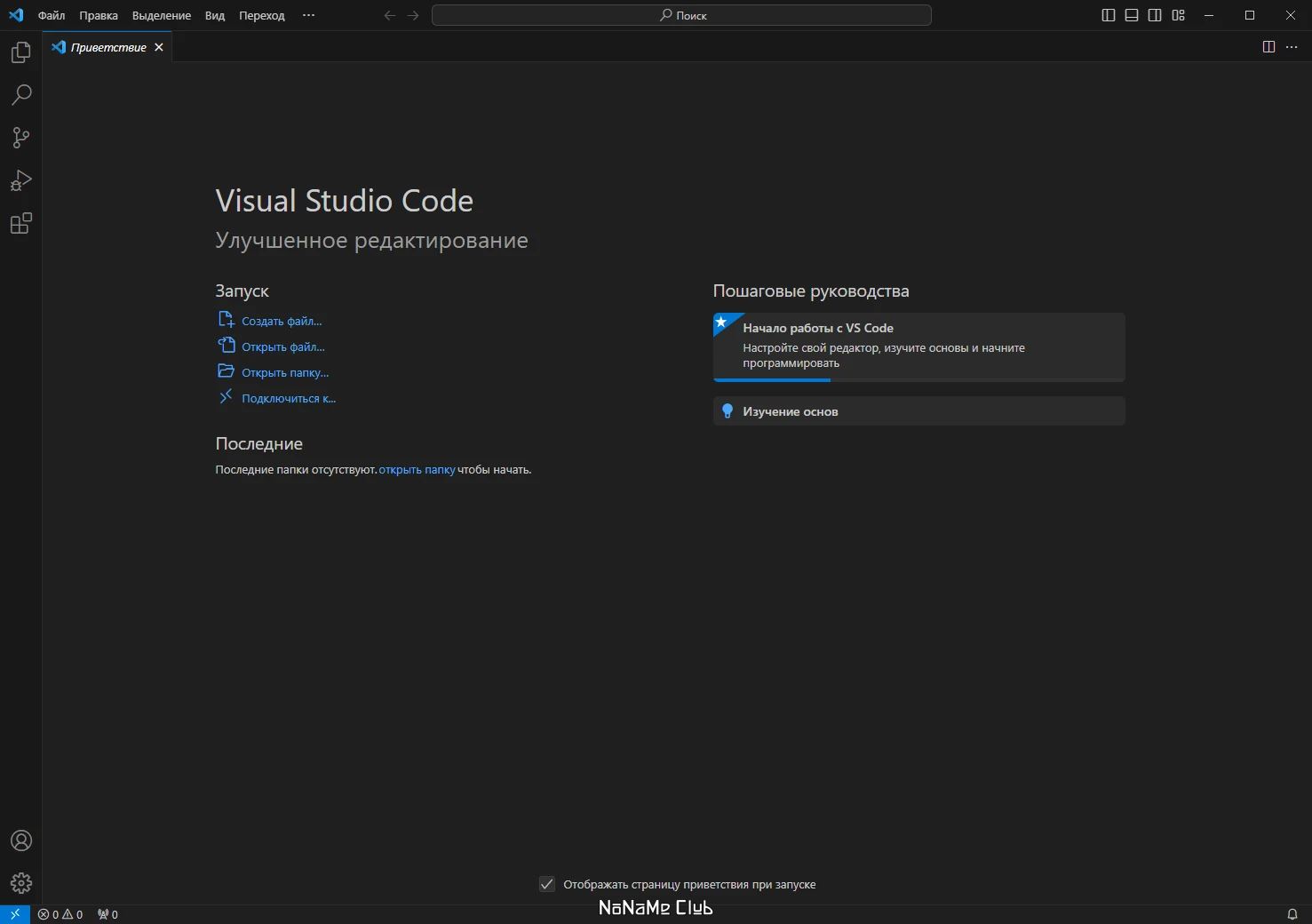Viewport: 1312px width, 924px height.
Task: Open the Изучение основ walkthrough
Action: 918,411
